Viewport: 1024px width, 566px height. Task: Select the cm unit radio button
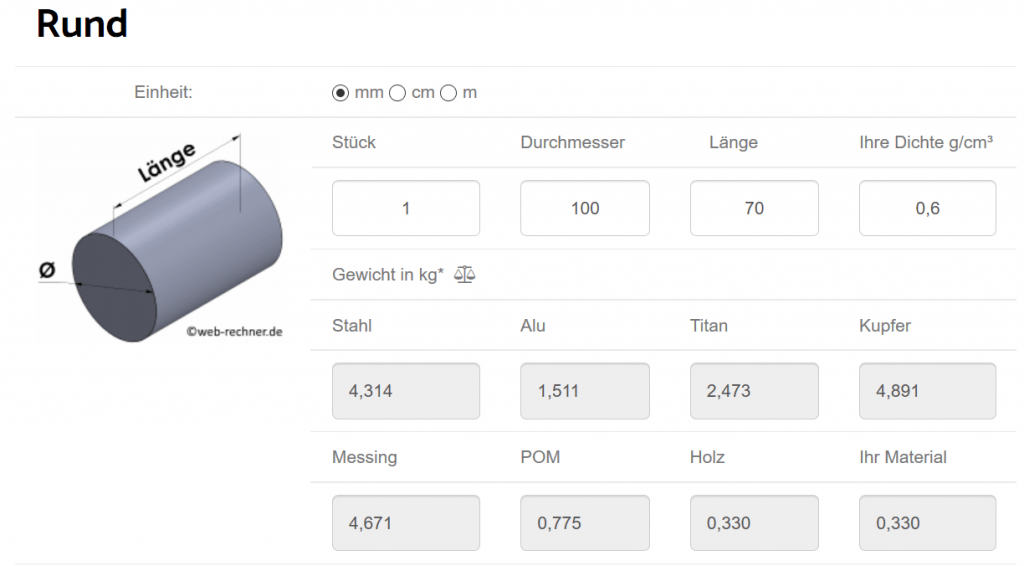click(x=397, y=93)
